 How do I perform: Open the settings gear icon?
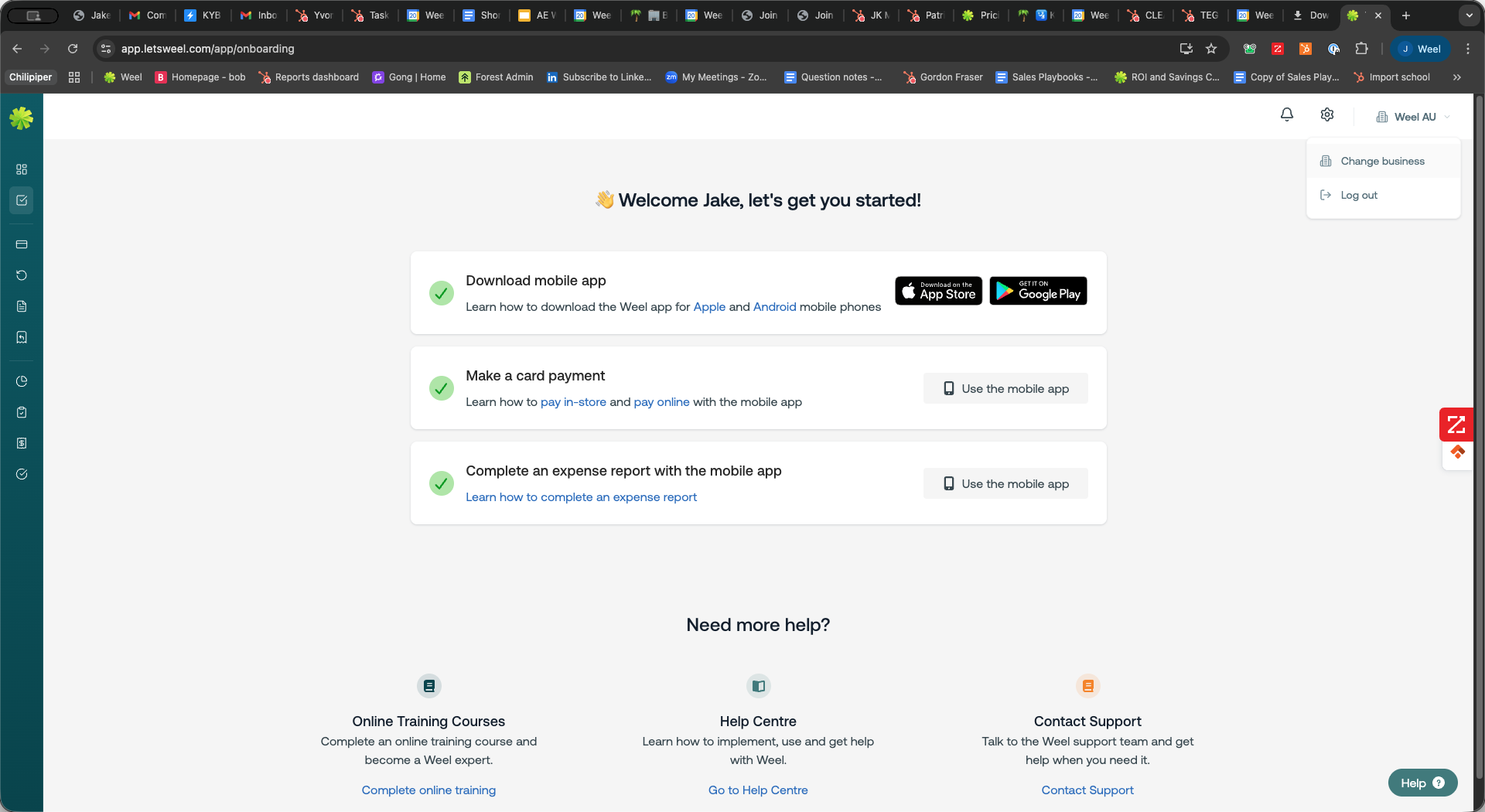[x=1327, y=114]
